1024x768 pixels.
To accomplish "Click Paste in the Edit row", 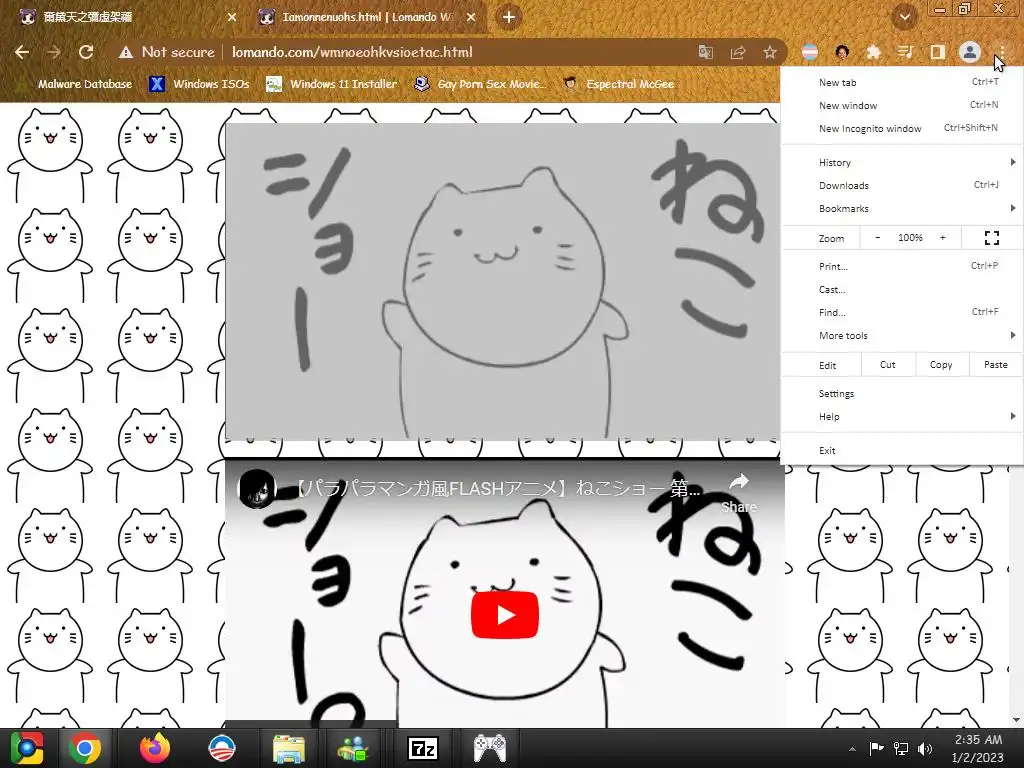I will pos(995,364).
